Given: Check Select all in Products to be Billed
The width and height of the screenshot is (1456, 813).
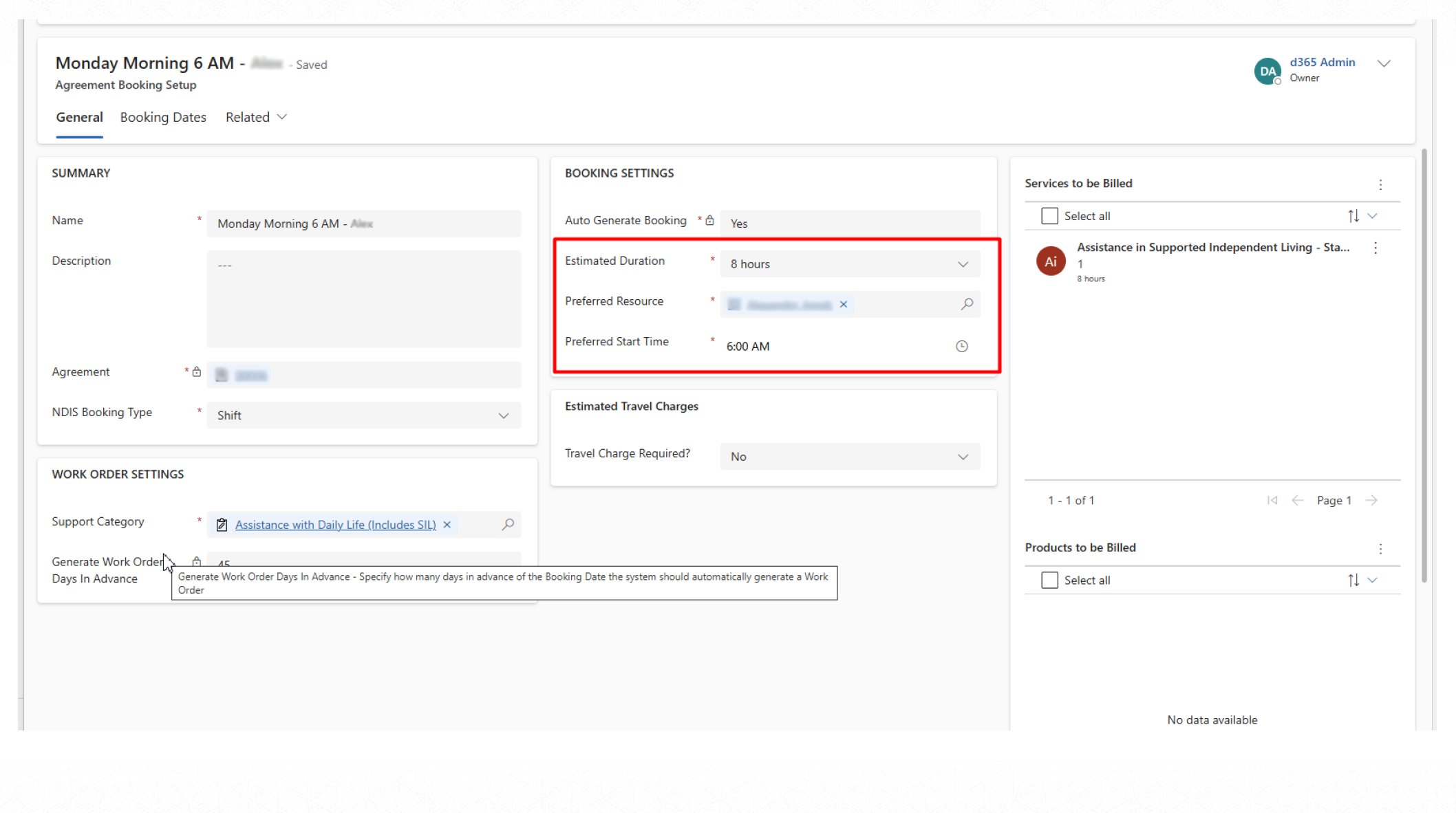Looking at the screenshot, I should click(1049, 580).
